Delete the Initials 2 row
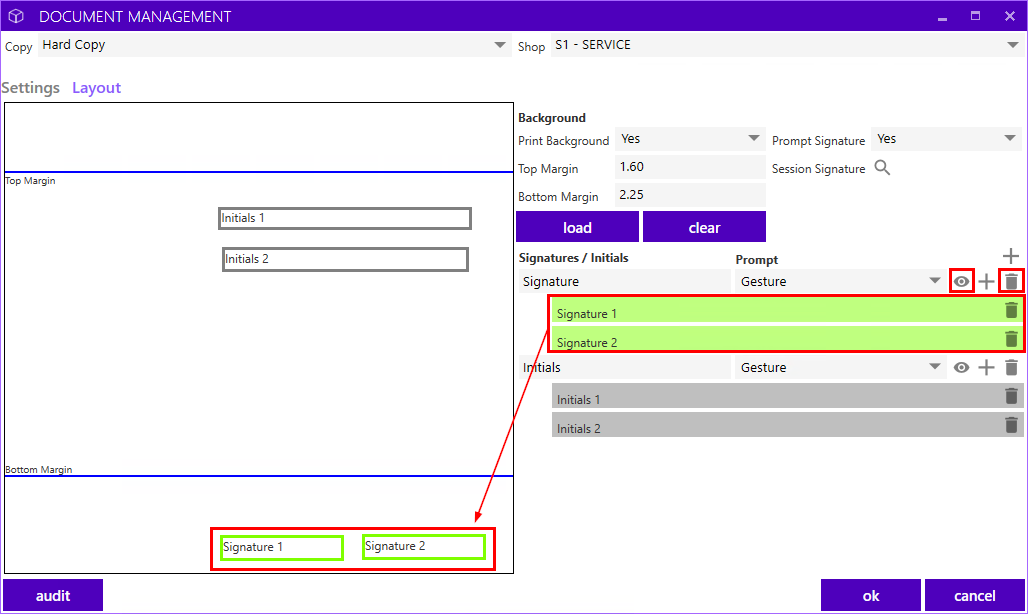Image resolution: width=1028 pixels, height=614 pixels. [1012, 425]
